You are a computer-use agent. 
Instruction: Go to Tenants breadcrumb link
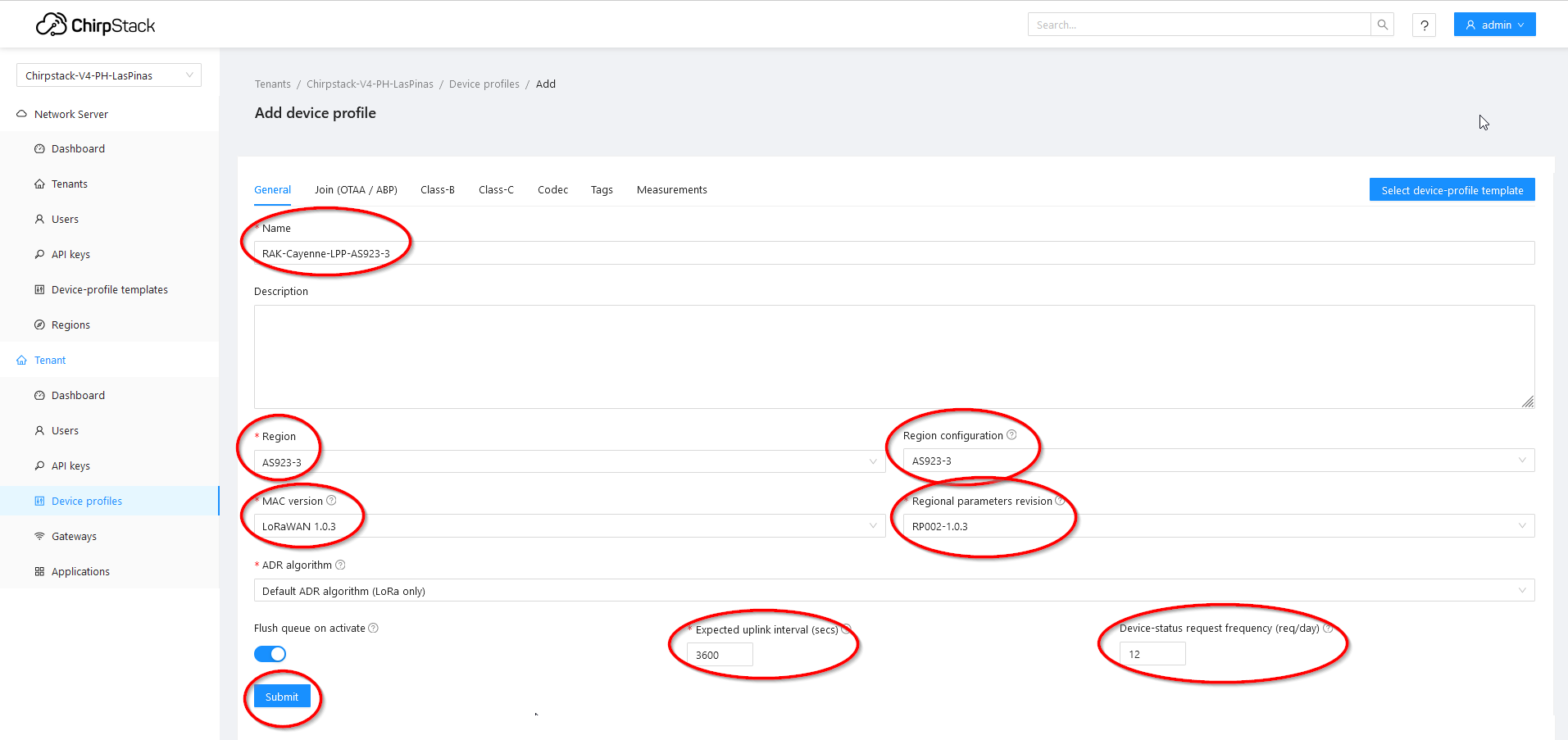tap(272, 84)
